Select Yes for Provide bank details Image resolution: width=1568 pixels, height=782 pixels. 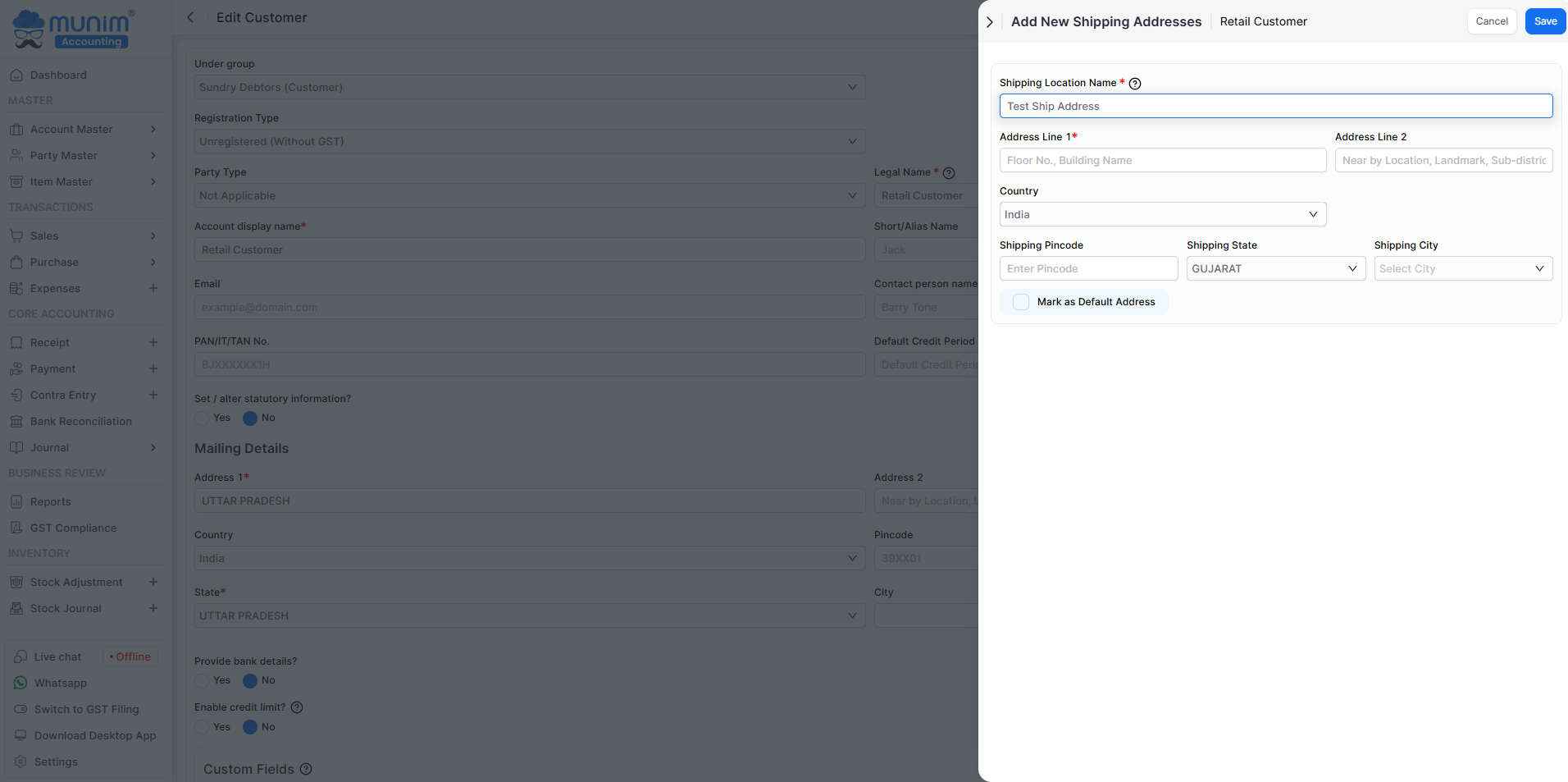point(203,680)
